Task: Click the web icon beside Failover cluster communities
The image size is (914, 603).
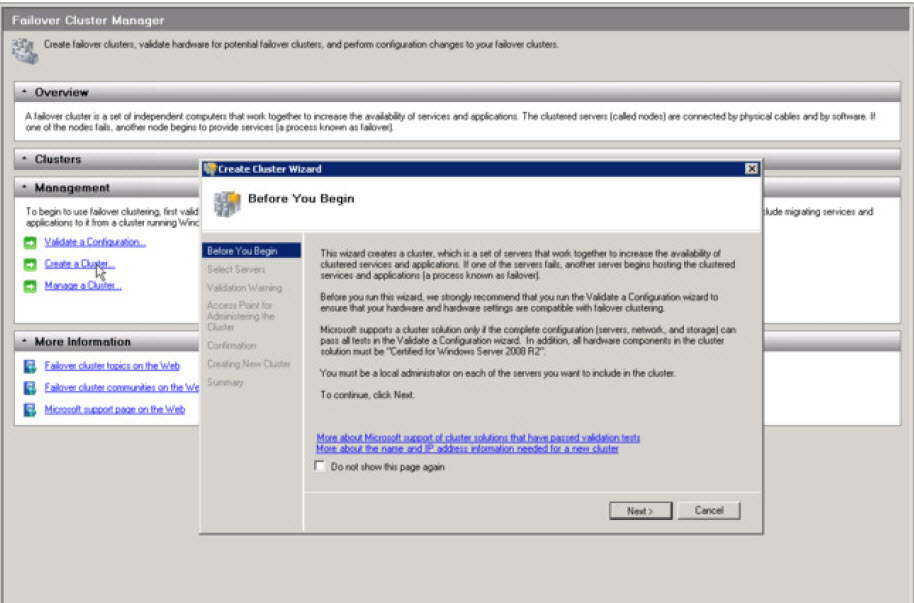Action: point(30,388)
